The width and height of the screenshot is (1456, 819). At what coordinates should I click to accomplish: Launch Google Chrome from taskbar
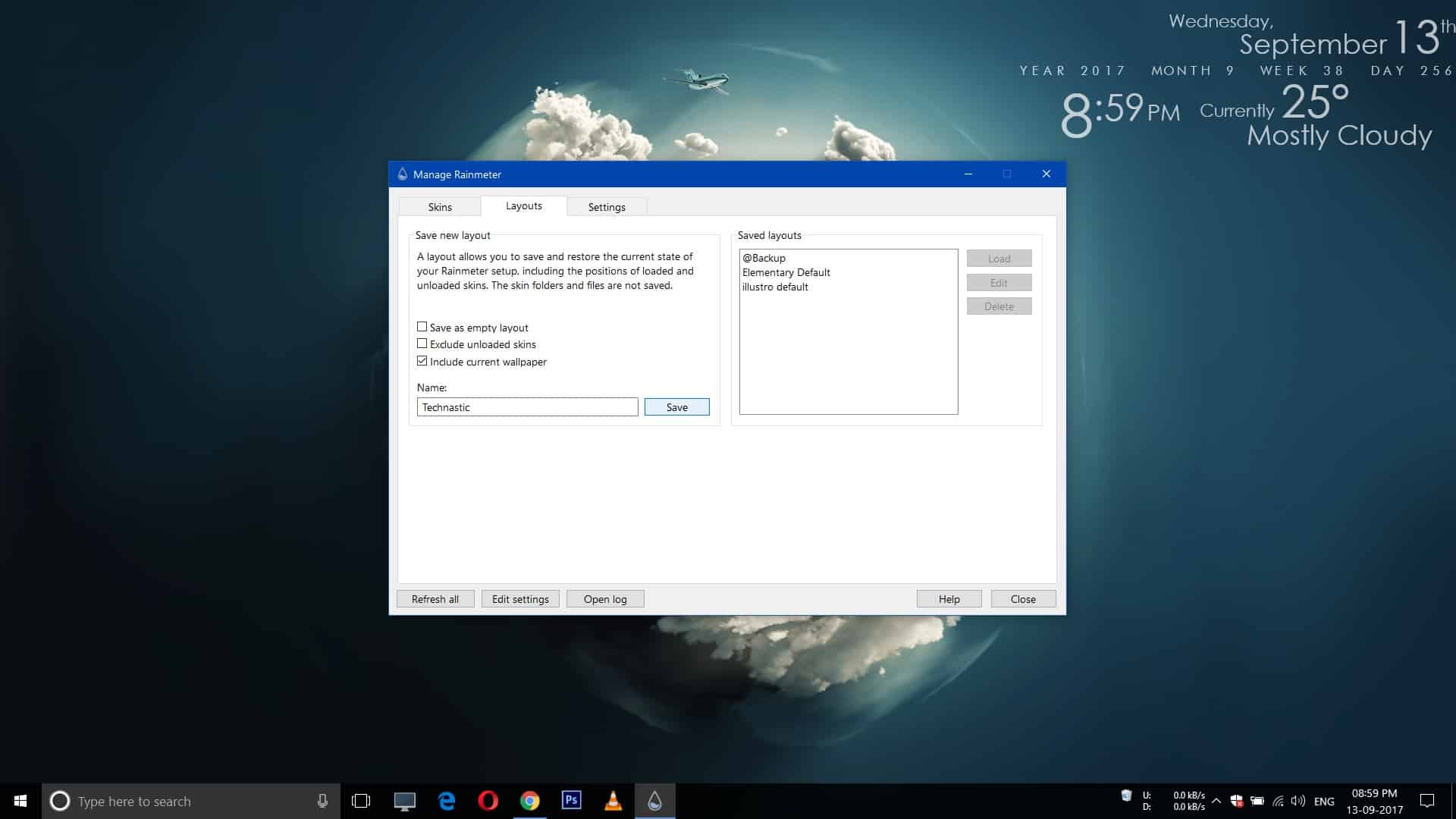pos(530,800)
